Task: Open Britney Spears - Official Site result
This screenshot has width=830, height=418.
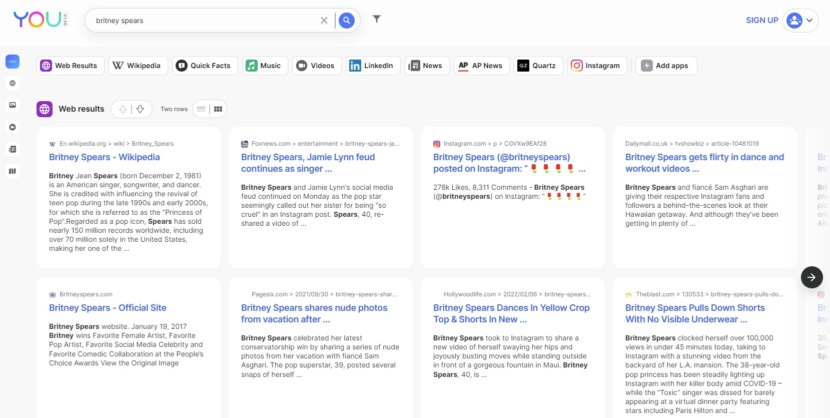Action: [x=107, y=308]
